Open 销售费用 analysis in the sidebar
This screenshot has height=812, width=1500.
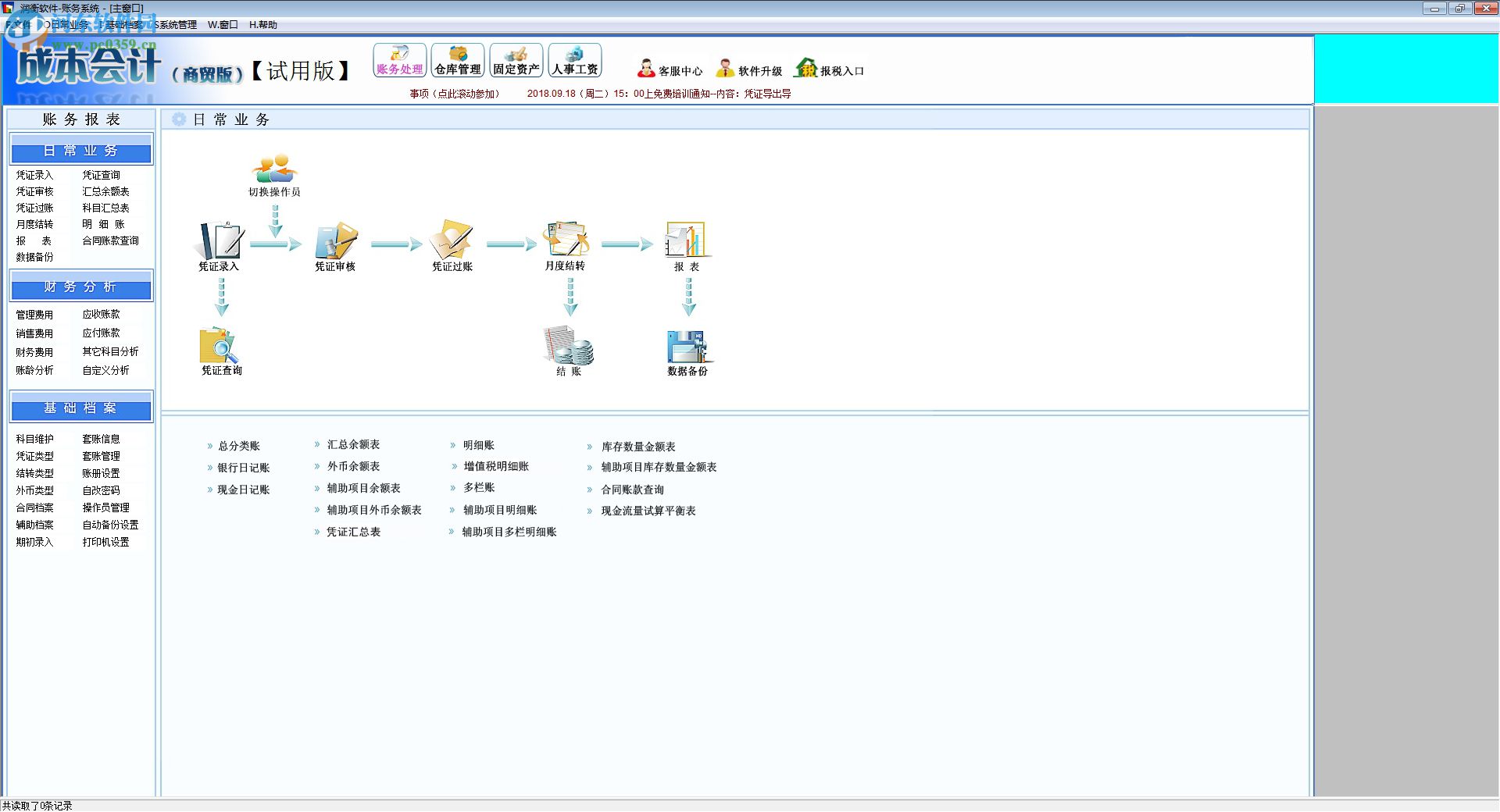35,333
